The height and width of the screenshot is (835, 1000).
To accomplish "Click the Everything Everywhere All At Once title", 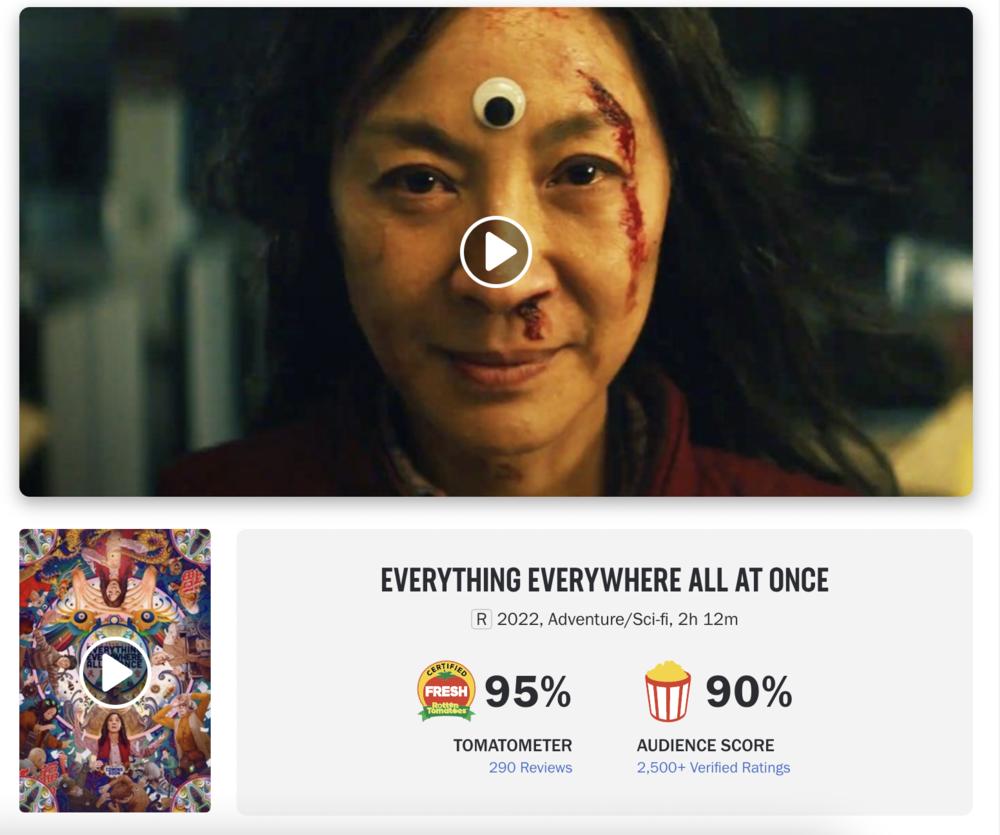I will 605,580.
